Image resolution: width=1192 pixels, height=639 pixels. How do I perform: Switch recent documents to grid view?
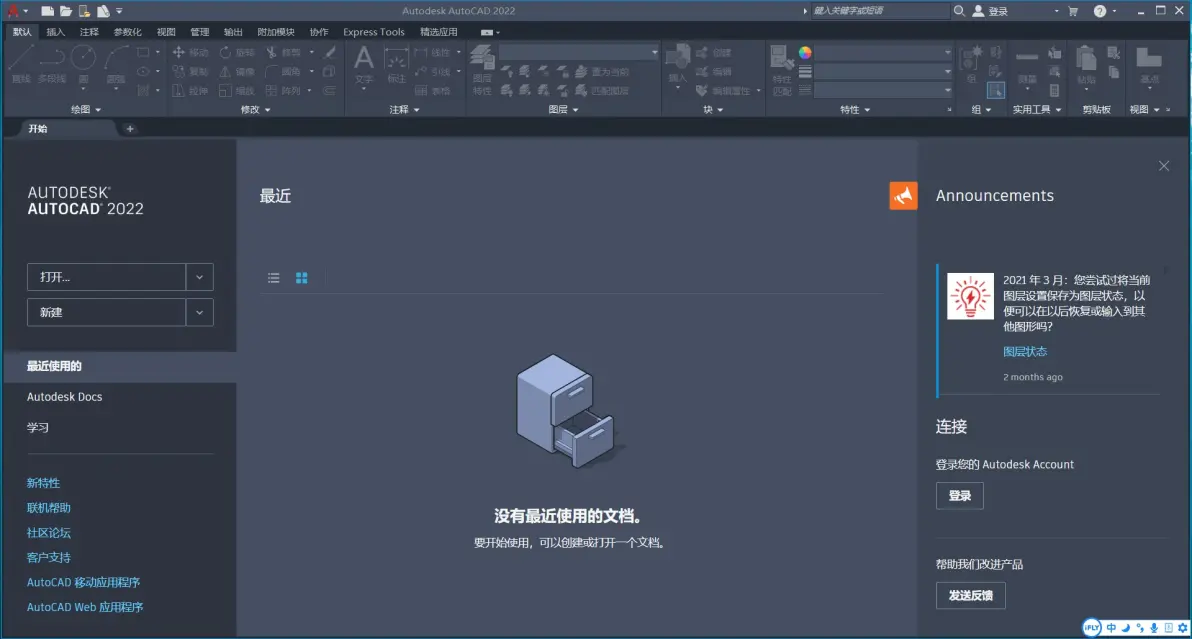[x=302, y=278]
